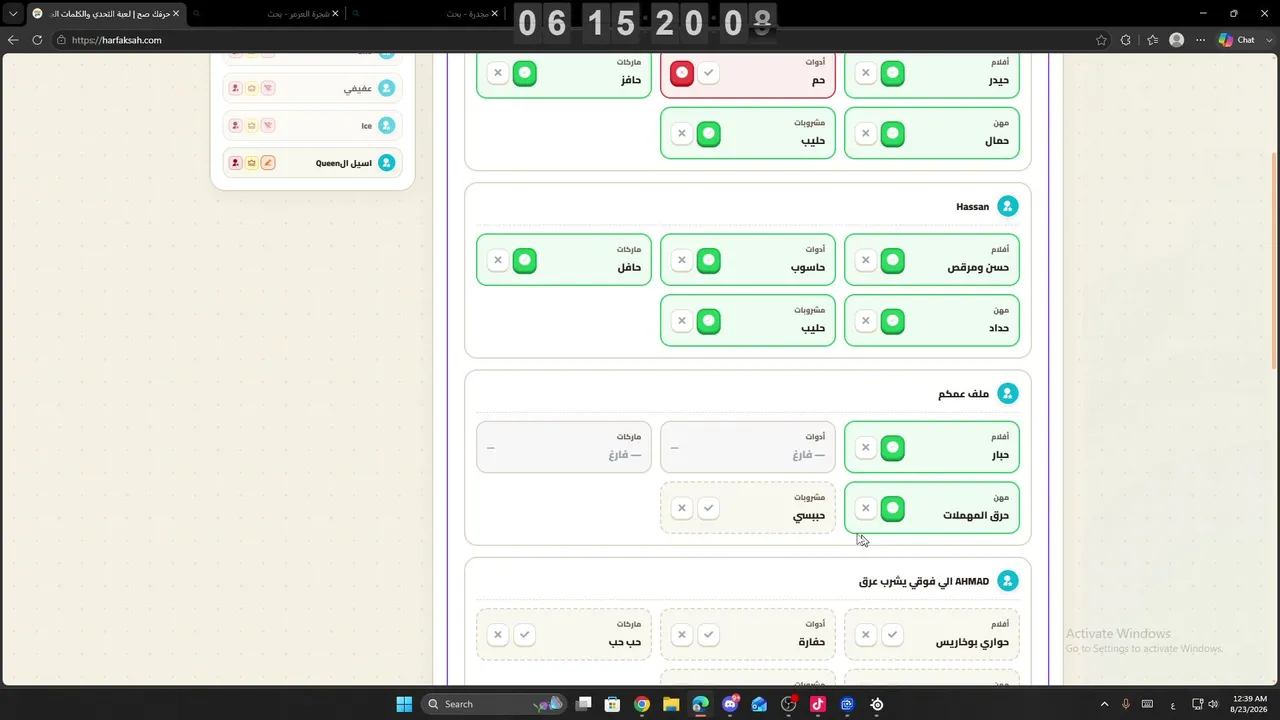Refresh the harfaksah.com page

point(38,40)
